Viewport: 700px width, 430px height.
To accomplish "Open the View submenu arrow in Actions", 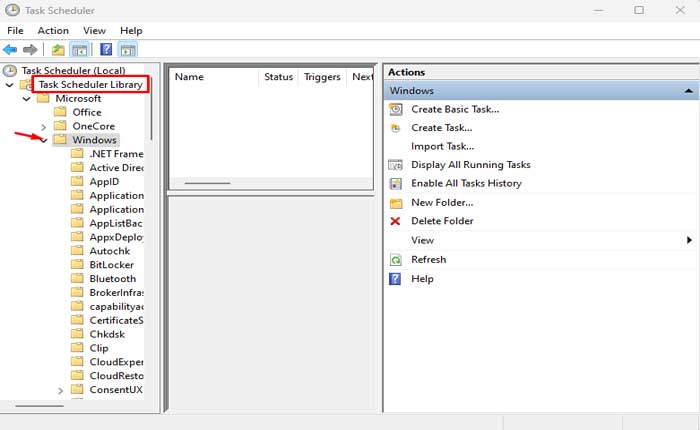I will (x=689, y=240).
